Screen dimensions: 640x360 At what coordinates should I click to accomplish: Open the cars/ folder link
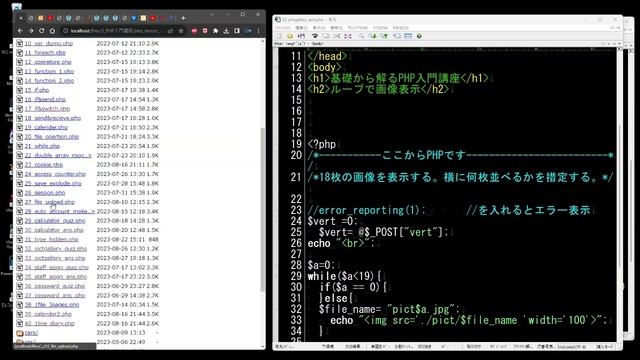pyautogui.click(x=31, y=333)
